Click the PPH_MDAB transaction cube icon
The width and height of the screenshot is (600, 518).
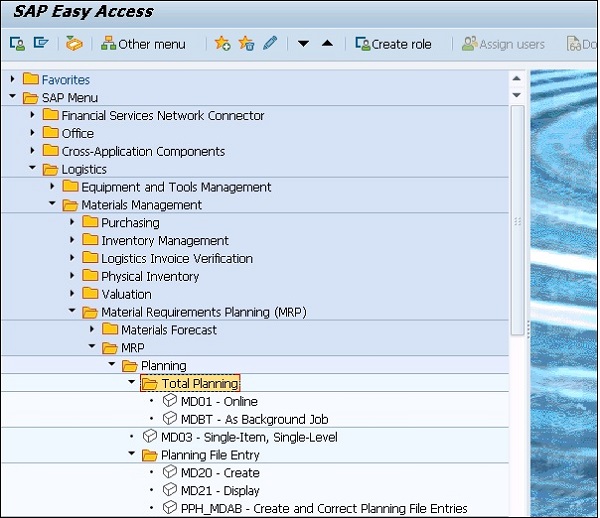170,508
